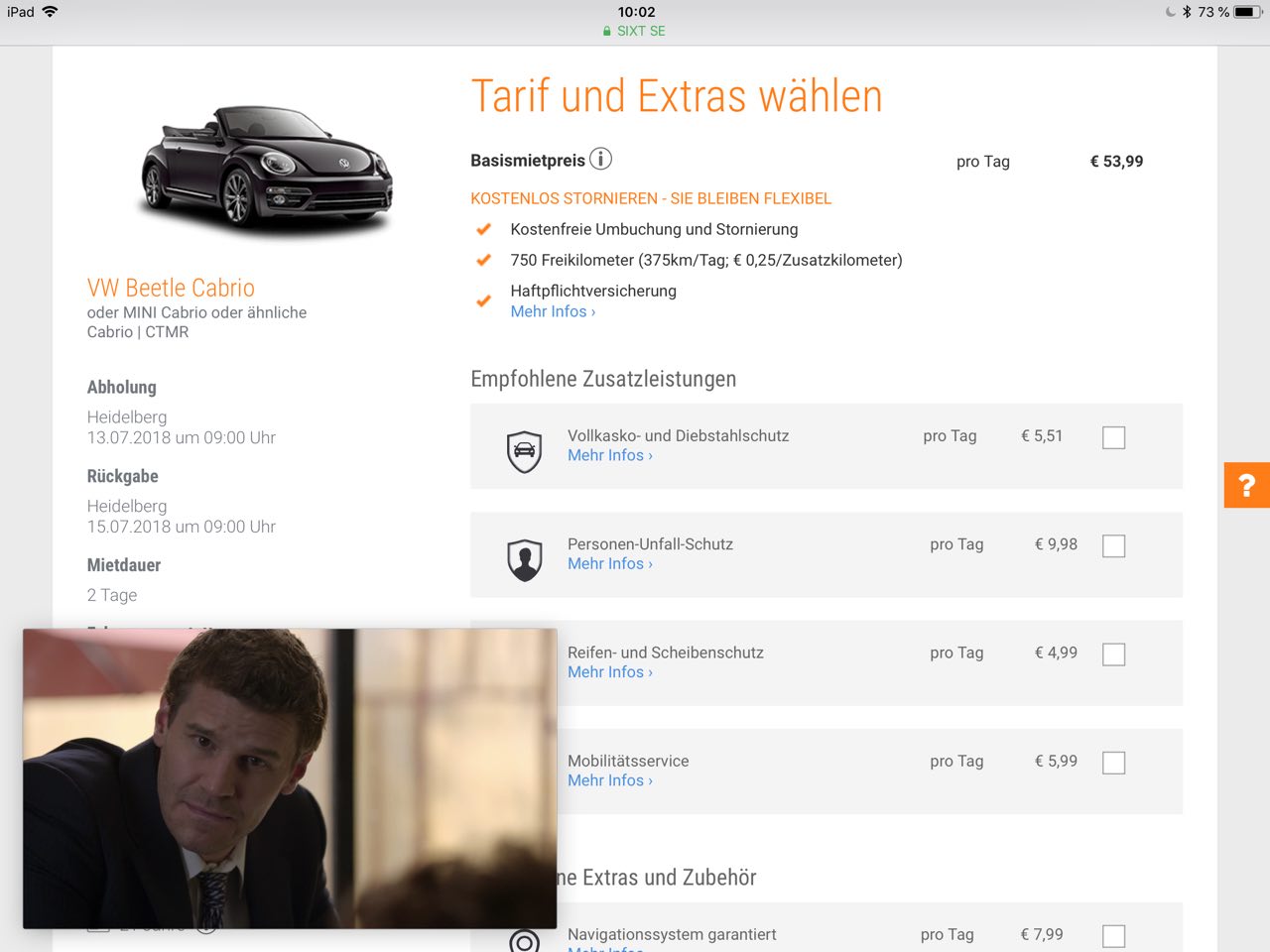Viewport: 1270px width, 952px height.
Task: Open Mehr Infos for Personen-Unfall-Schutz
Action: pos(609,563)
